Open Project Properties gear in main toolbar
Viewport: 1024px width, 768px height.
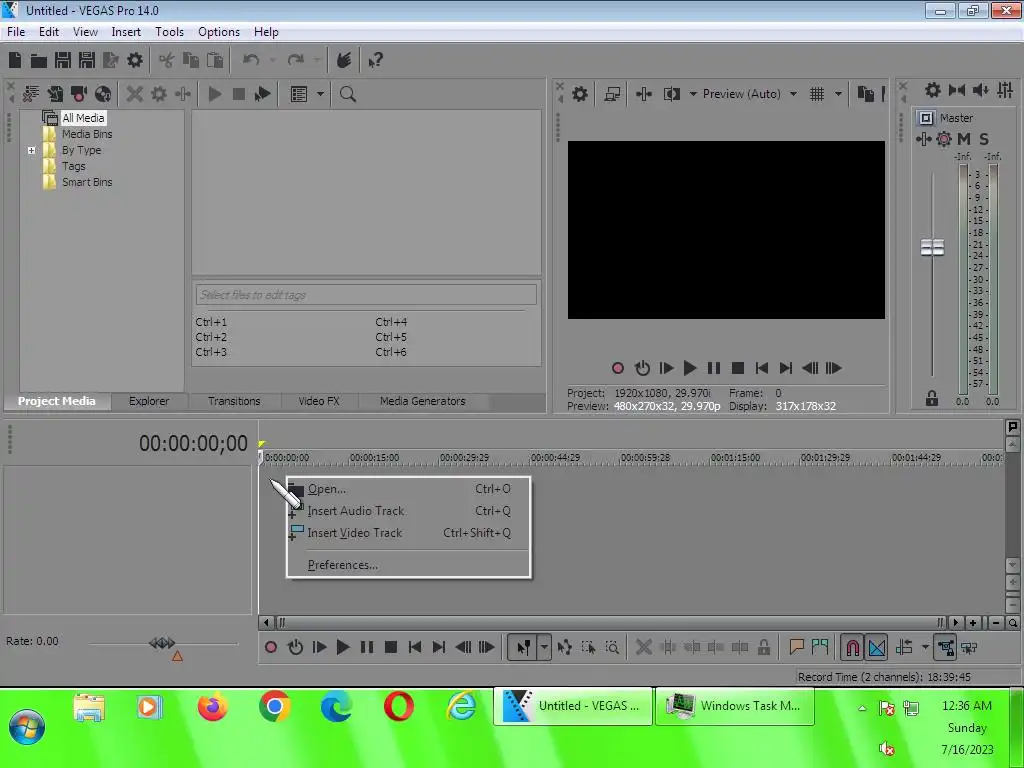135,61
